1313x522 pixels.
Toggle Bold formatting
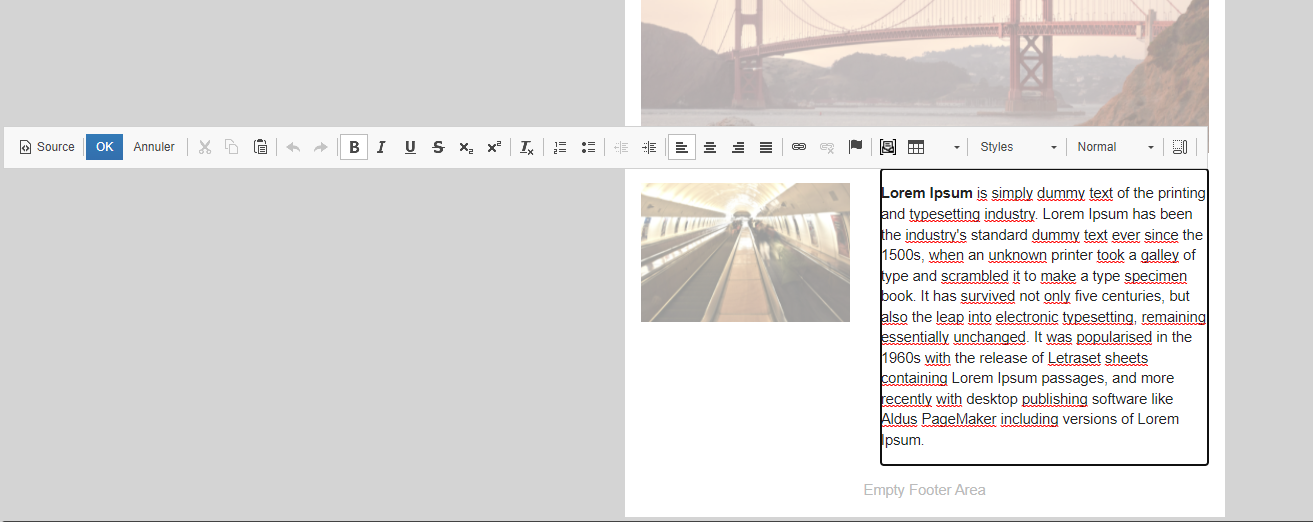pyautogui.click(x=354, y=147)
